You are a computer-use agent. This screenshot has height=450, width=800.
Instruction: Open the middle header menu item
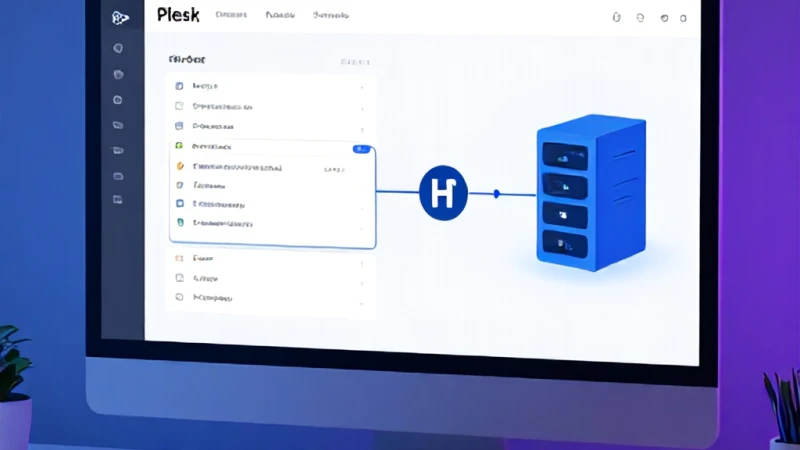[280, 15]
